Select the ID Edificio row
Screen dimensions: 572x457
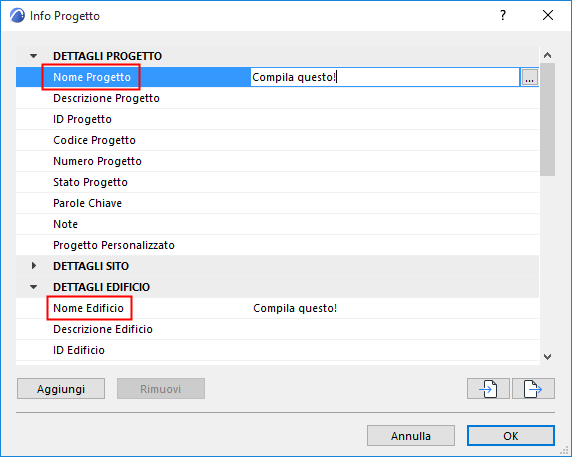[x=277, y=350]
